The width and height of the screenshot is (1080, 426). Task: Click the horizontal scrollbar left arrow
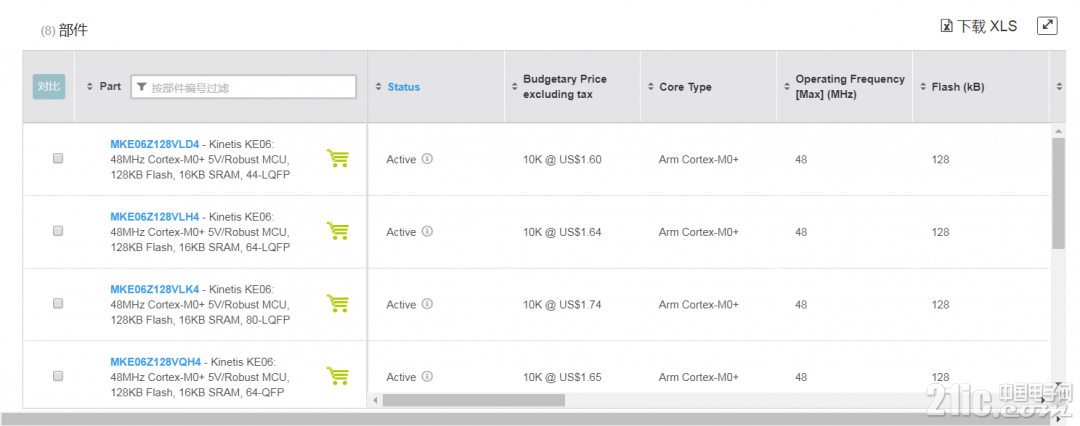point(375,400)
